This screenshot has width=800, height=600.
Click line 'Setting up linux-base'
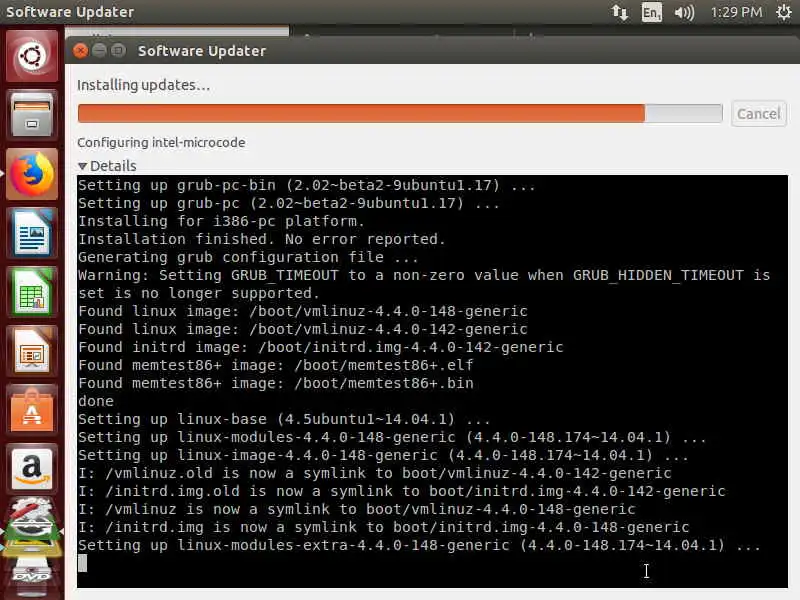284,419
